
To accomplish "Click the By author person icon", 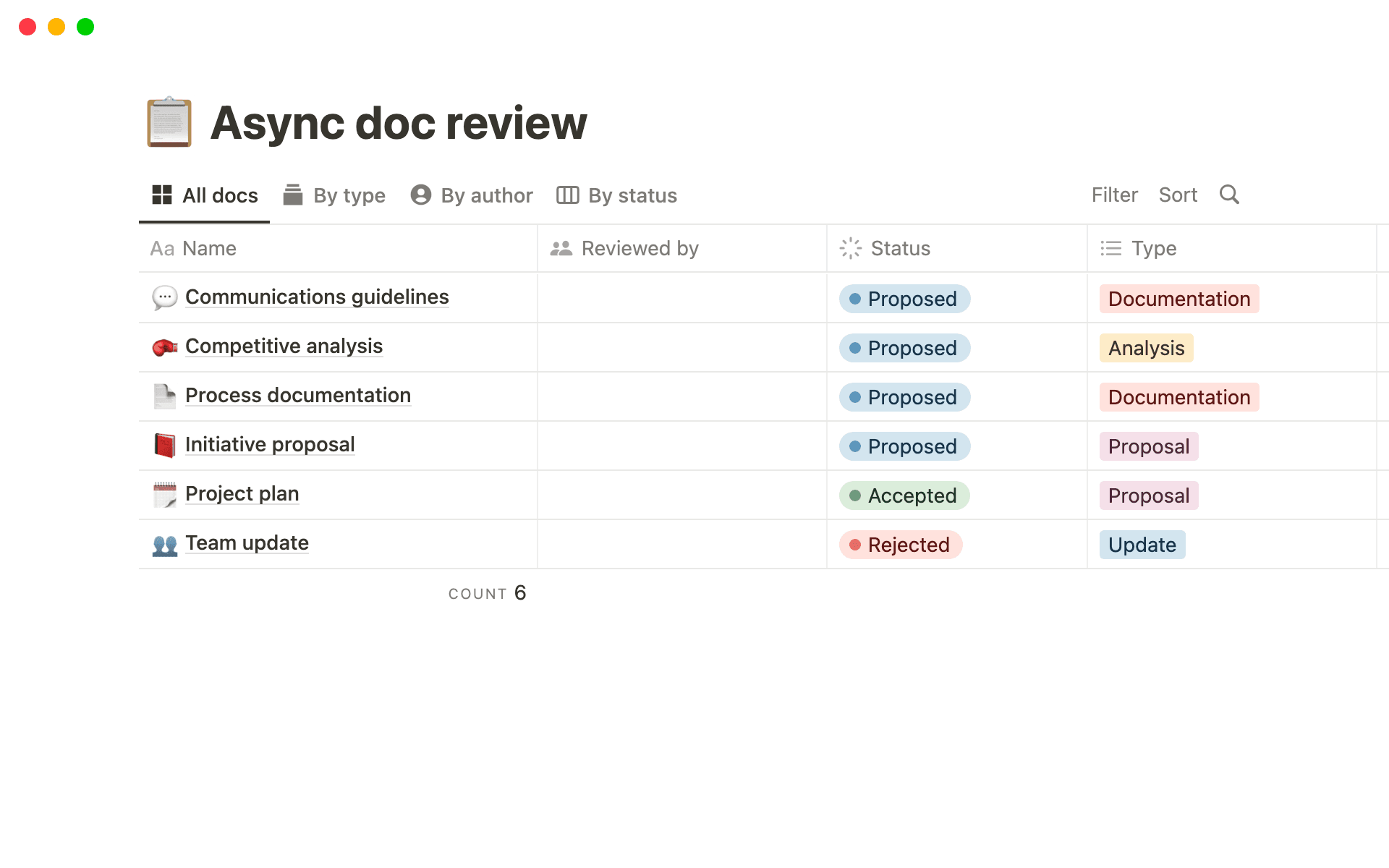I will 421,195.
